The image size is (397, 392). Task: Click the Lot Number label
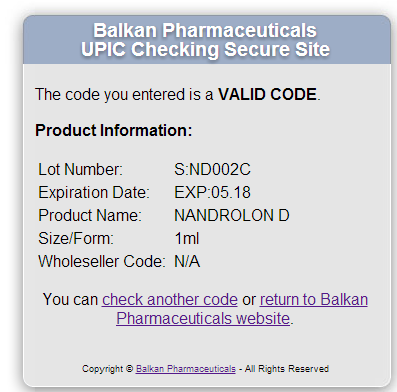(x=80, y=169)
